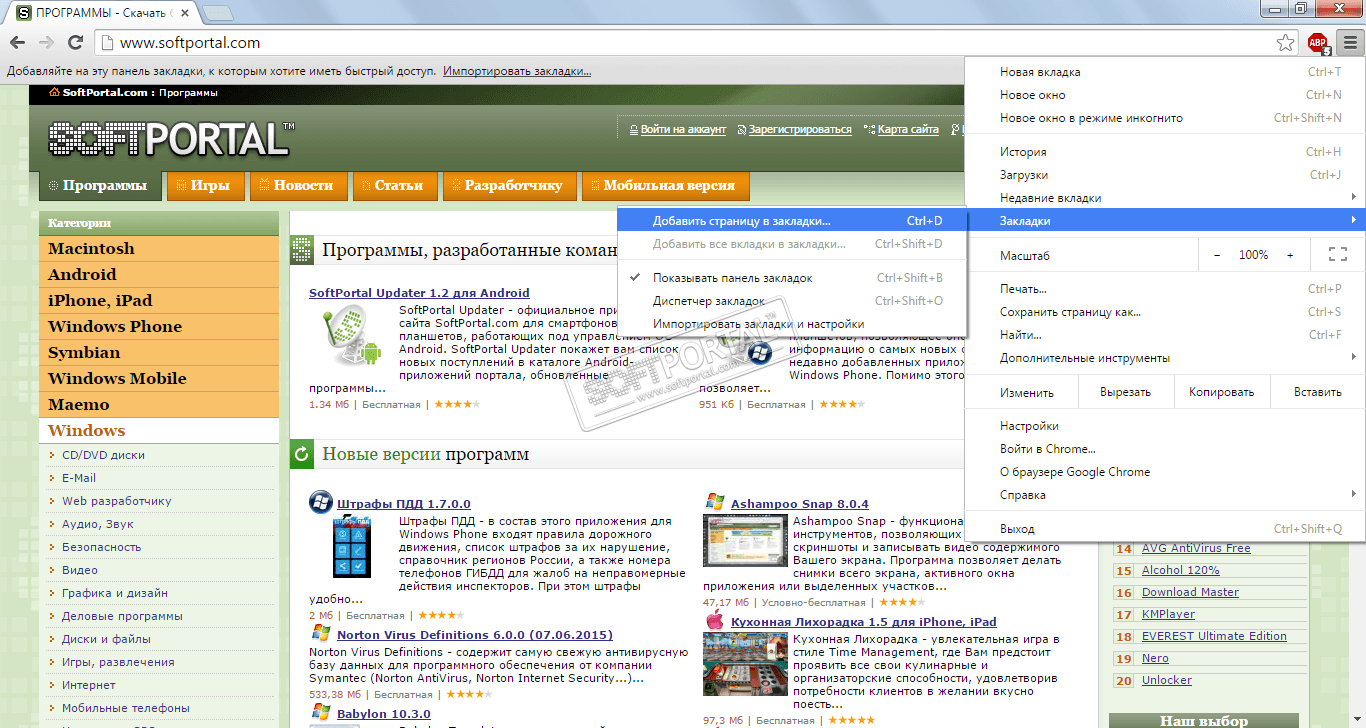Open the Статьи site tab
The width and height of the screenshot is (1366, 728).
395,186
